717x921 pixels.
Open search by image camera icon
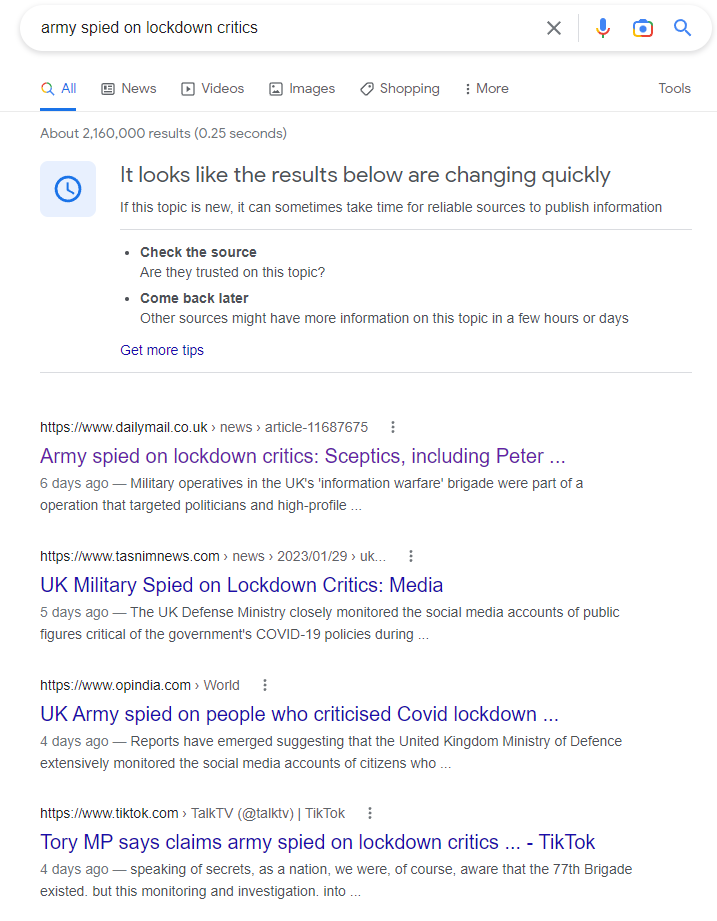[643, 28]
